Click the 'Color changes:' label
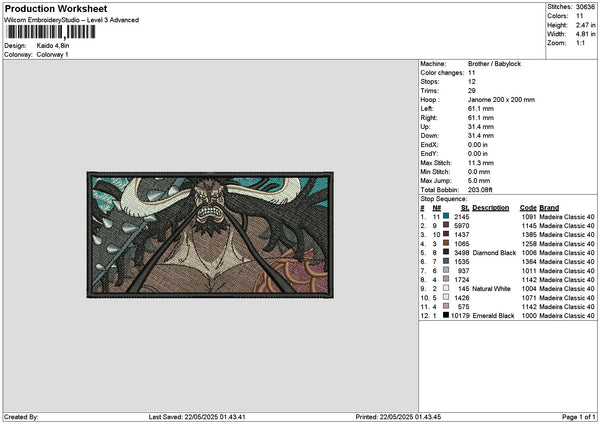This screenshot has width=600, height=424. click(x=442, y=73)
